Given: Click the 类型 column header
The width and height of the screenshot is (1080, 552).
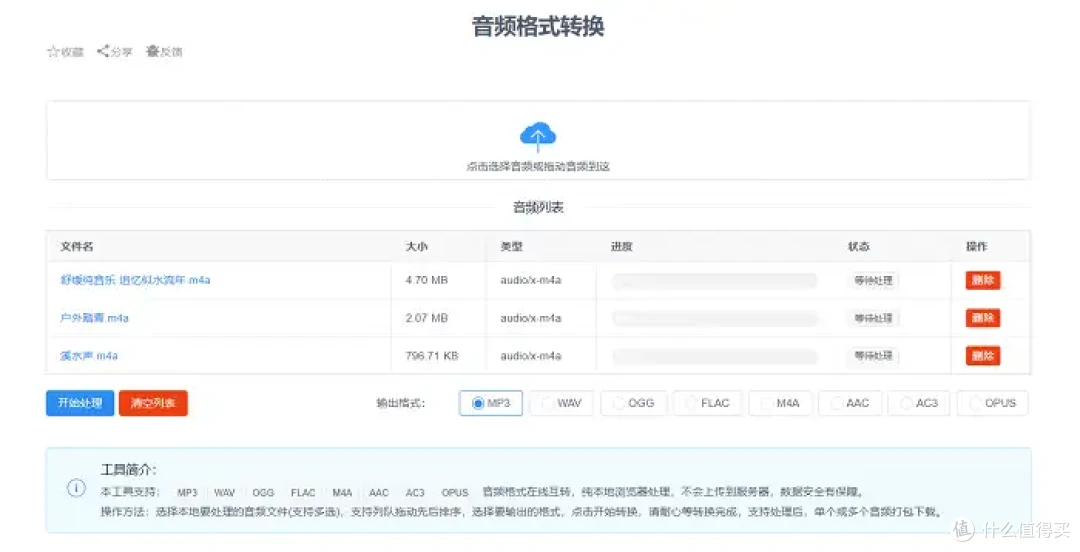Looking at the screenshot, I should pos(511,246).
